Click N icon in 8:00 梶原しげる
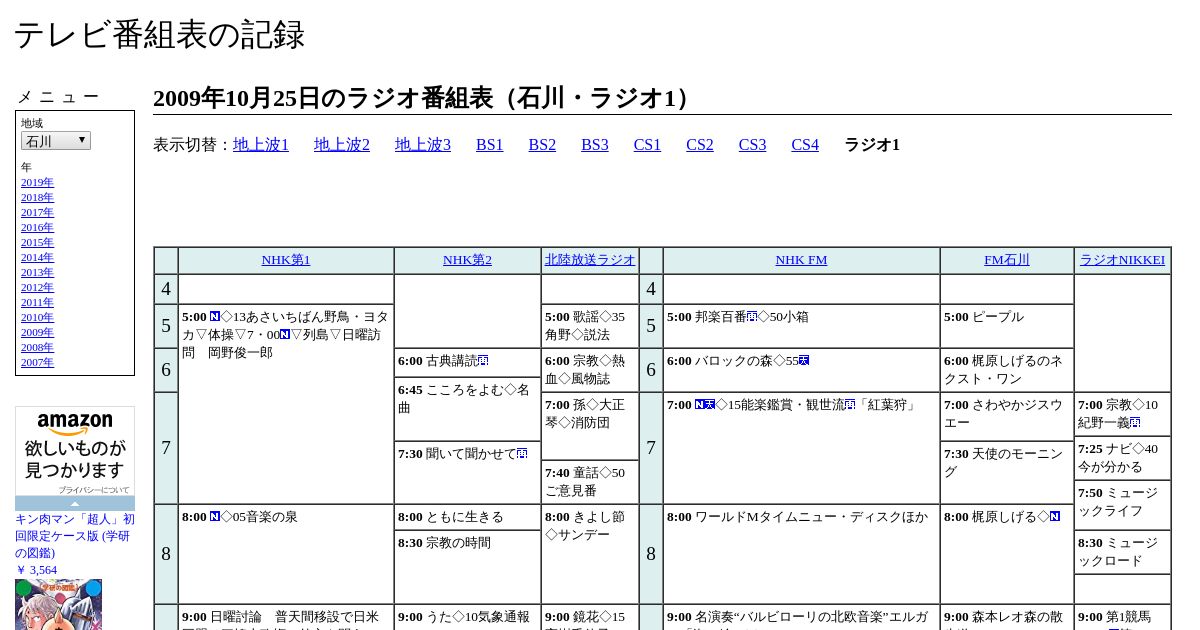 1055,517
